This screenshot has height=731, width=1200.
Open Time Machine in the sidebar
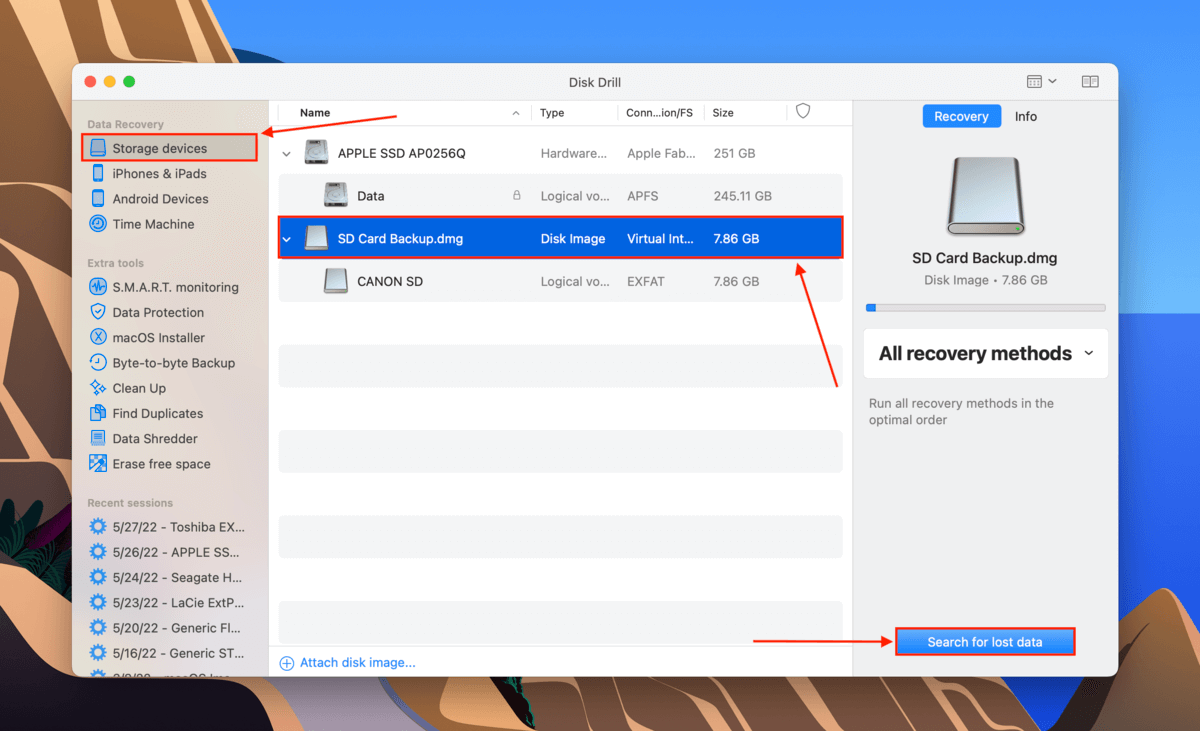pyautogui.click(x=153, y=224)
